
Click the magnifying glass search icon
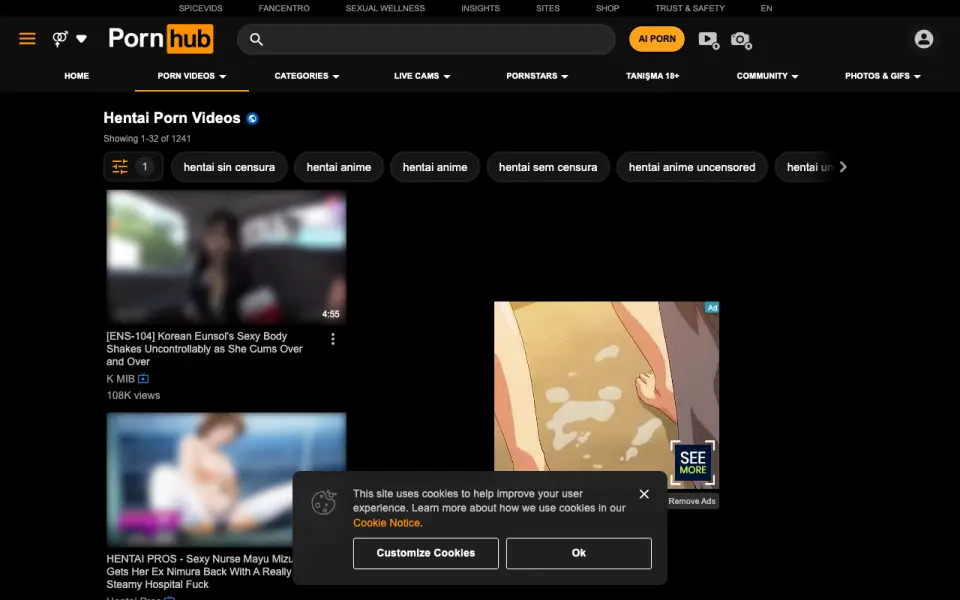tap(256, 39)
